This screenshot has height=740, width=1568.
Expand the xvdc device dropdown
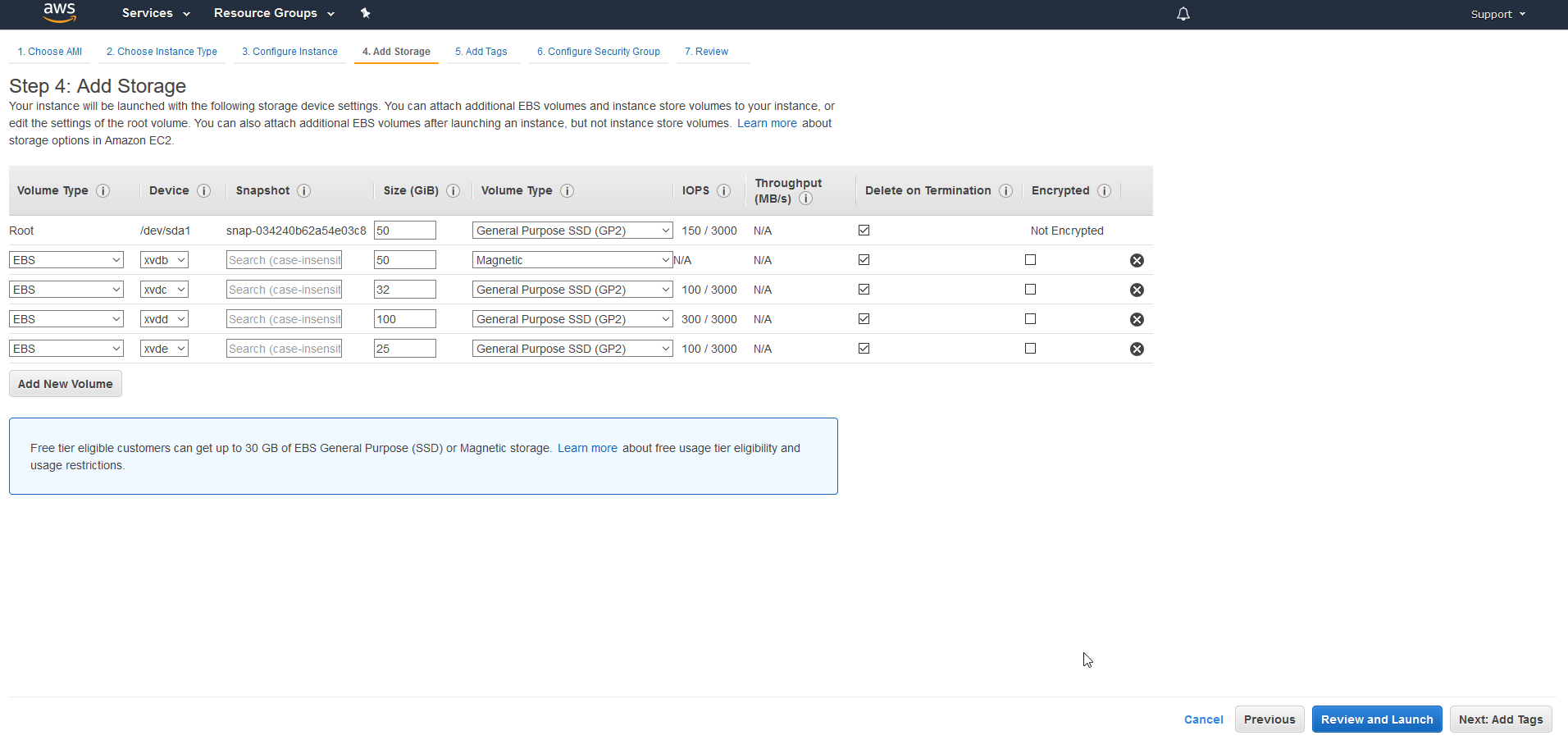point(164,290)
